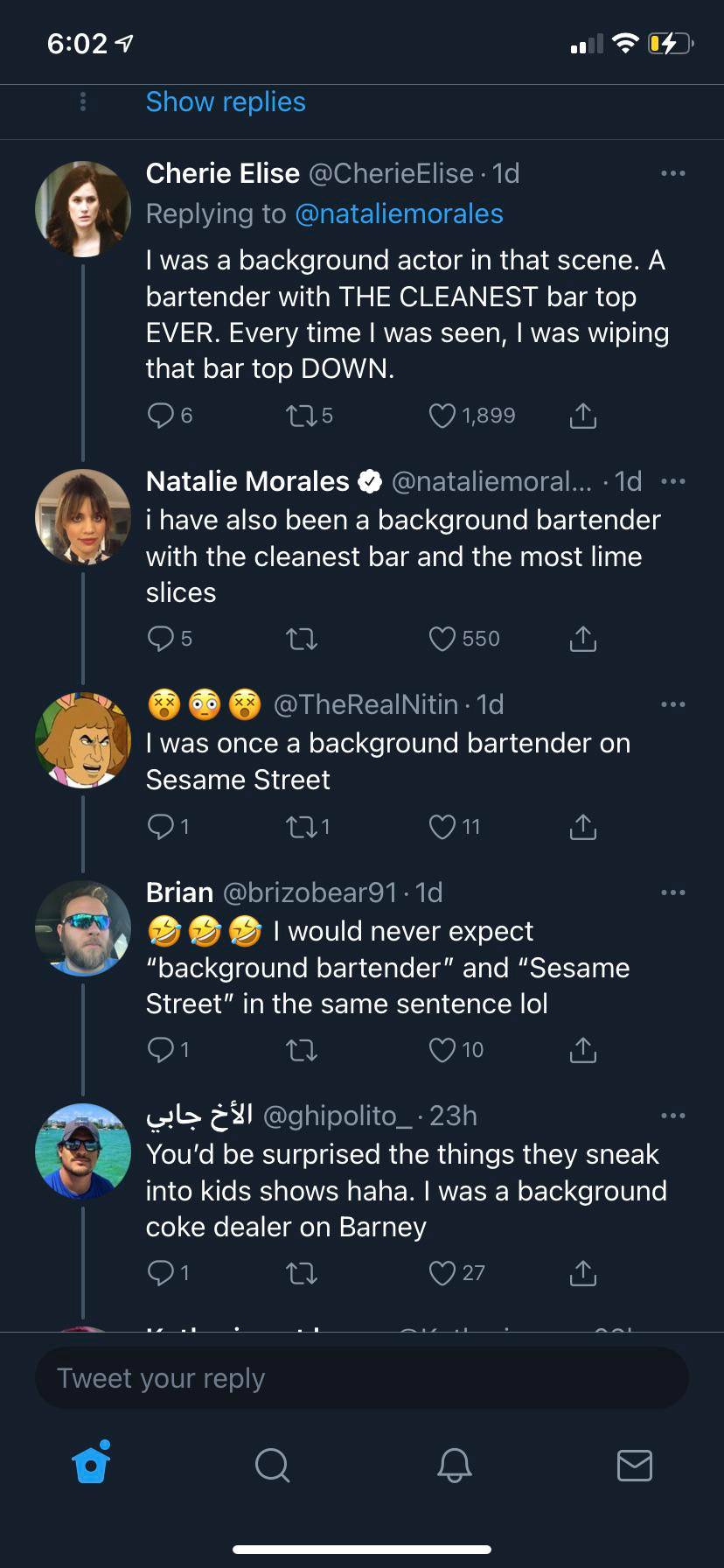Switch to the Search tab
The height and width of the screenshot is (1568, 724).
click(x=272, y=1466)
